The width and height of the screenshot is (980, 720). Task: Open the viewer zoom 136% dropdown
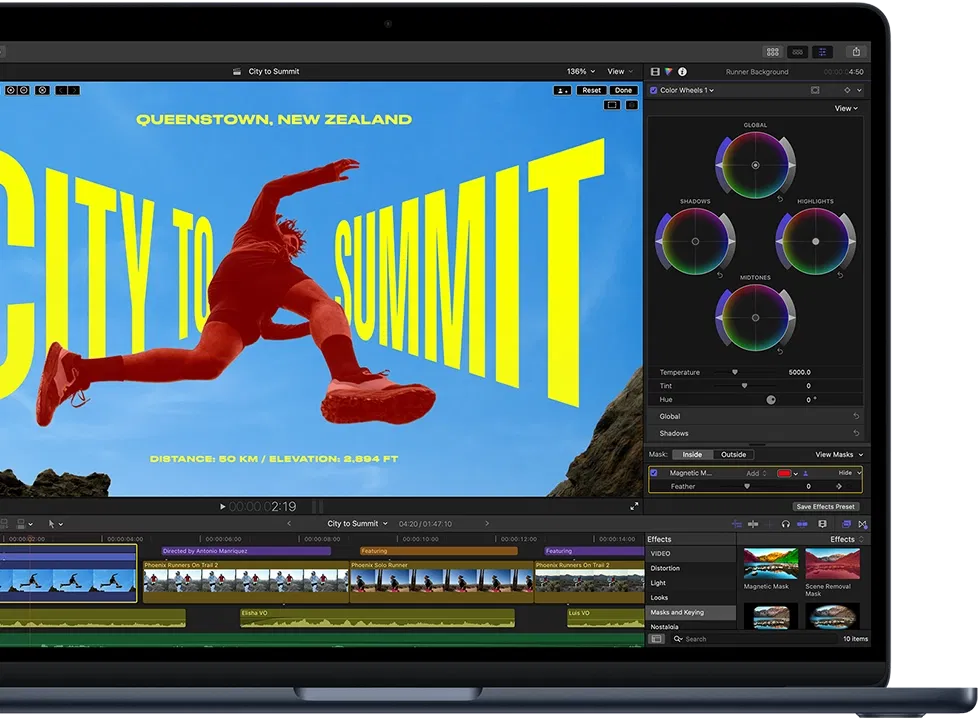pyautogui.click(x=581, y=72)
